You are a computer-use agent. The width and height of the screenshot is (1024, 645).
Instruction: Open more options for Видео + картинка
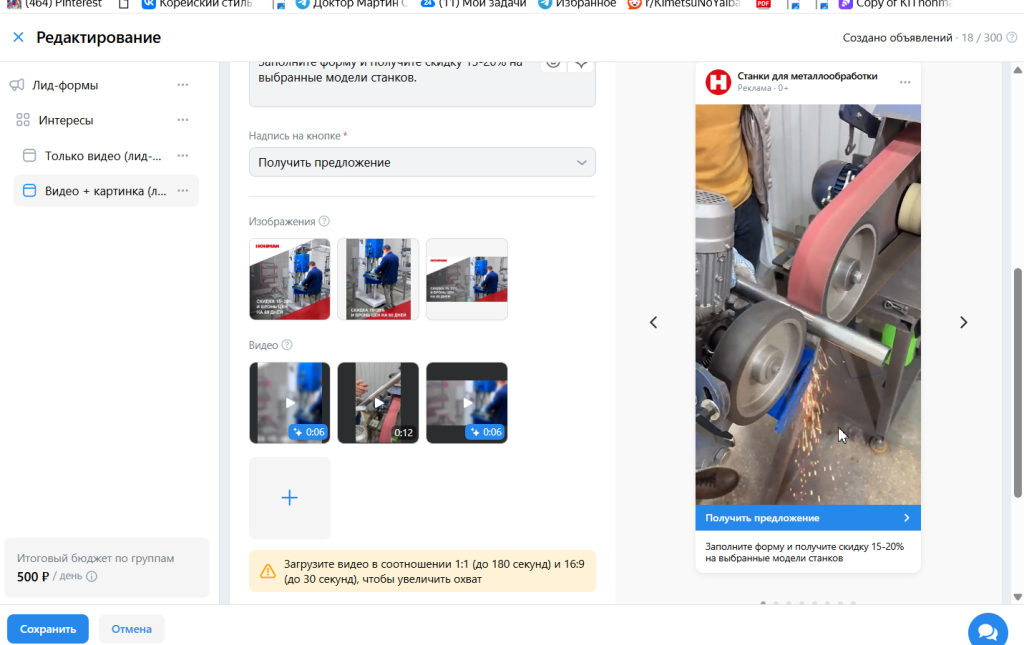[183, 191]
